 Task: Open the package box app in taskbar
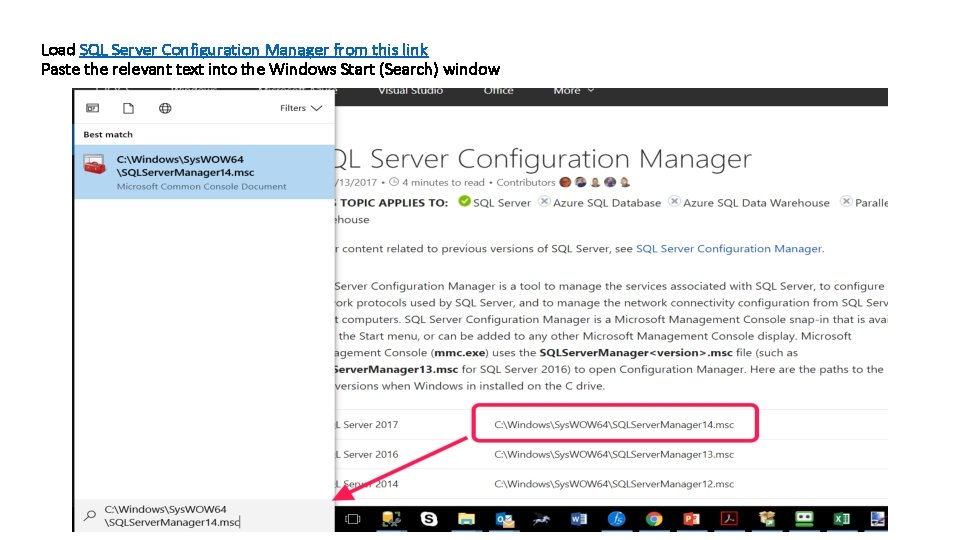767,519
